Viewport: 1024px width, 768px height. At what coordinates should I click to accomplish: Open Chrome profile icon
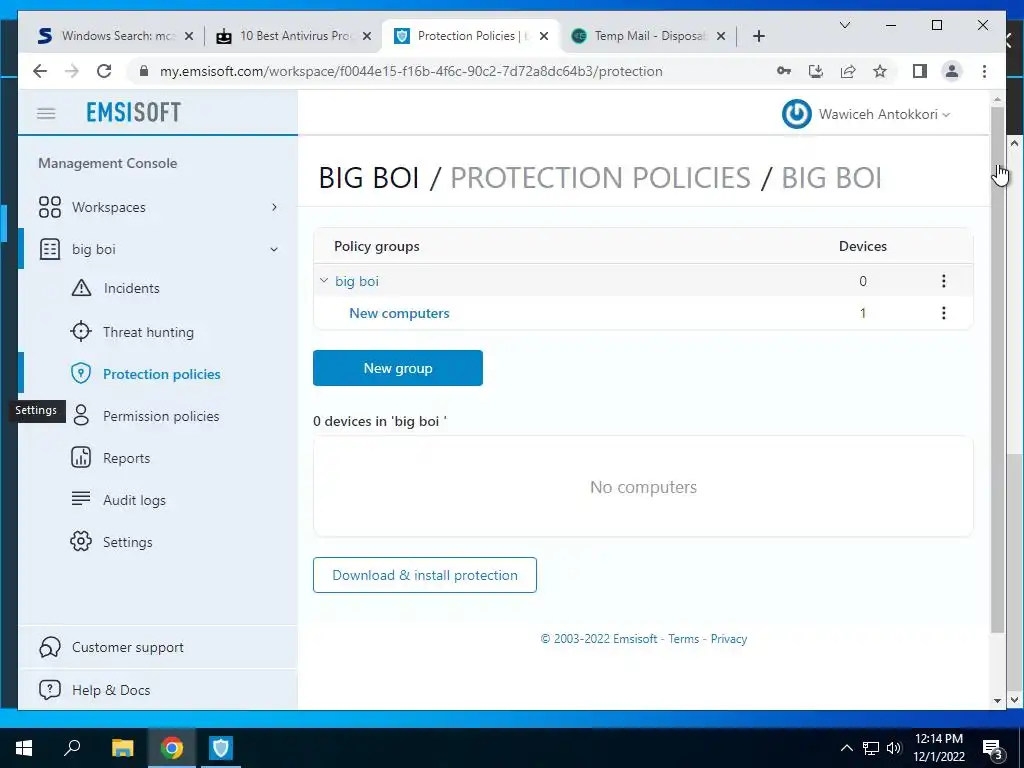coord(952,71)
